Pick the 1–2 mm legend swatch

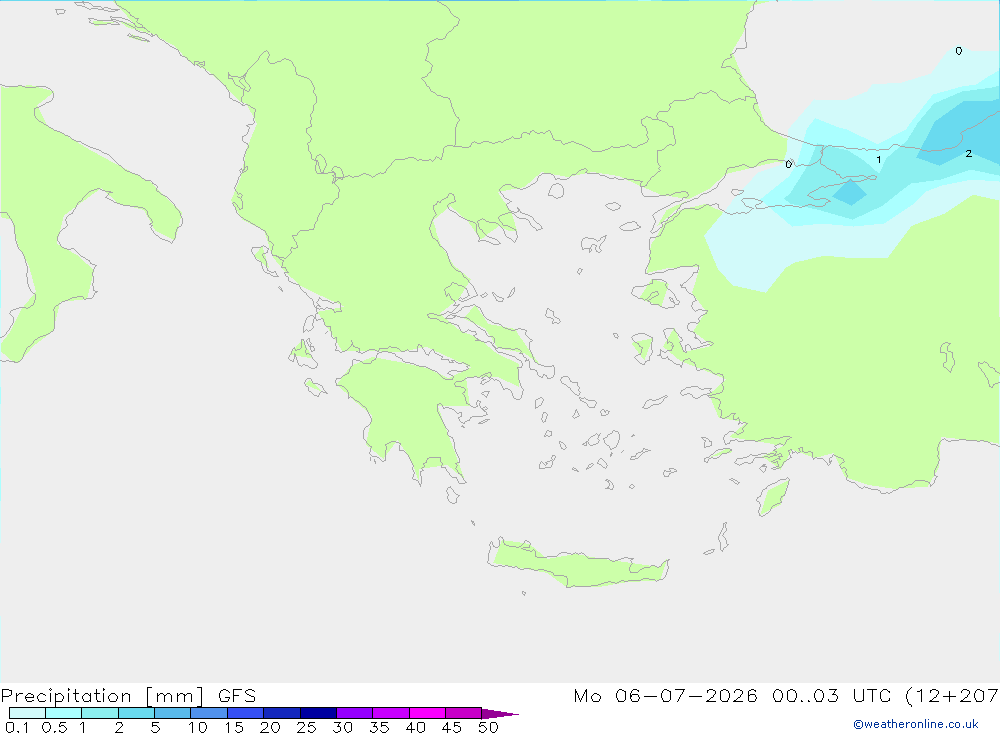(x=100, y=713)
